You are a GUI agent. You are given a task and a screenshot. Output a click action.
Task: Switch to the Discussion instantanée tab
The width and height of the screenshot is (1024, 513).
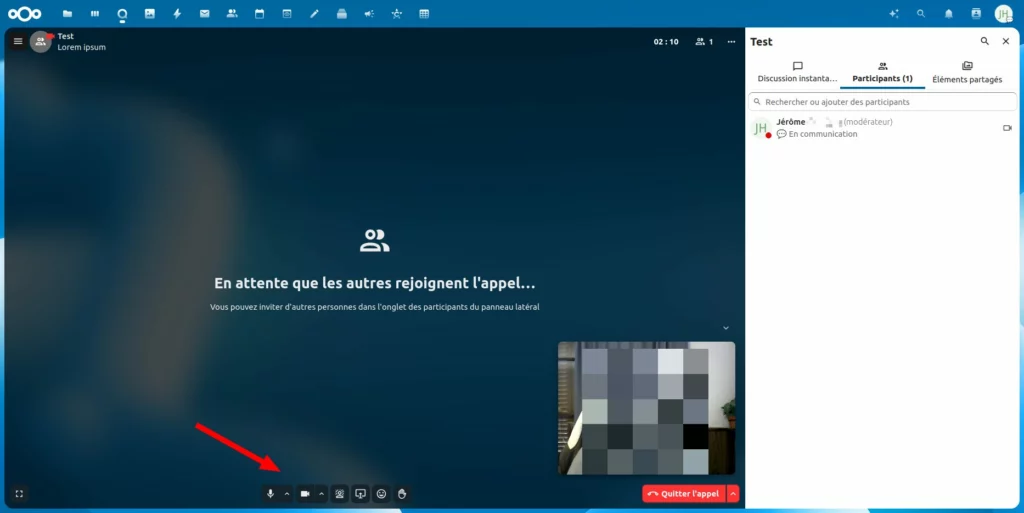coord(797,72)
